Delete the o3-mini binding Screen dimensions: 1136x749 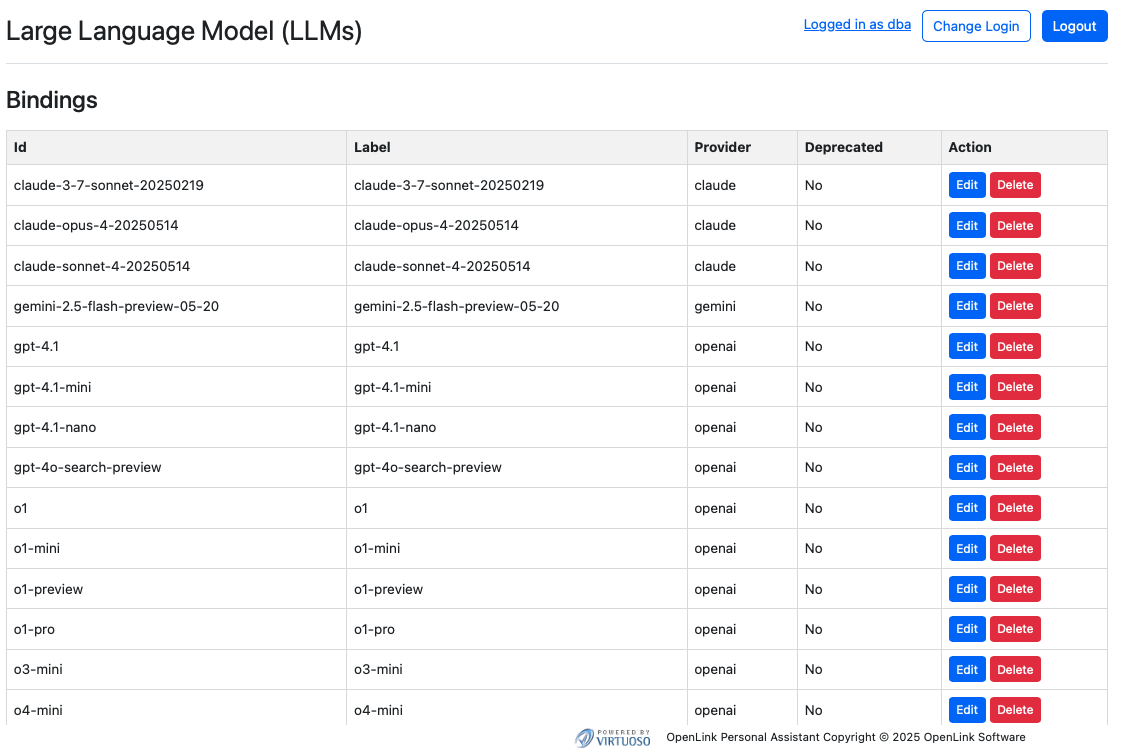click(1015, 669)
